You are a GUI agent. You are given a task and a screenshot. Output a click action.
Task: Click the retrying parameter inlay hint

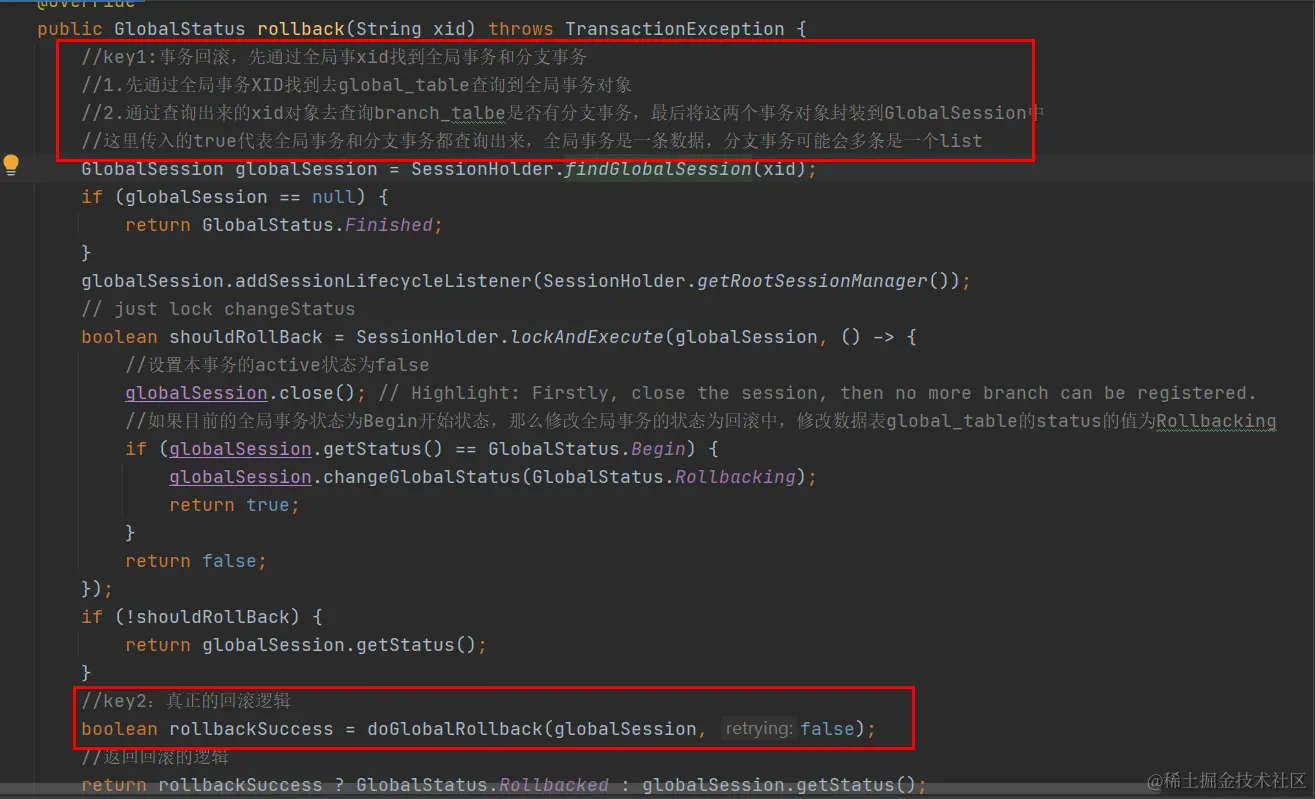pos(759,729)
